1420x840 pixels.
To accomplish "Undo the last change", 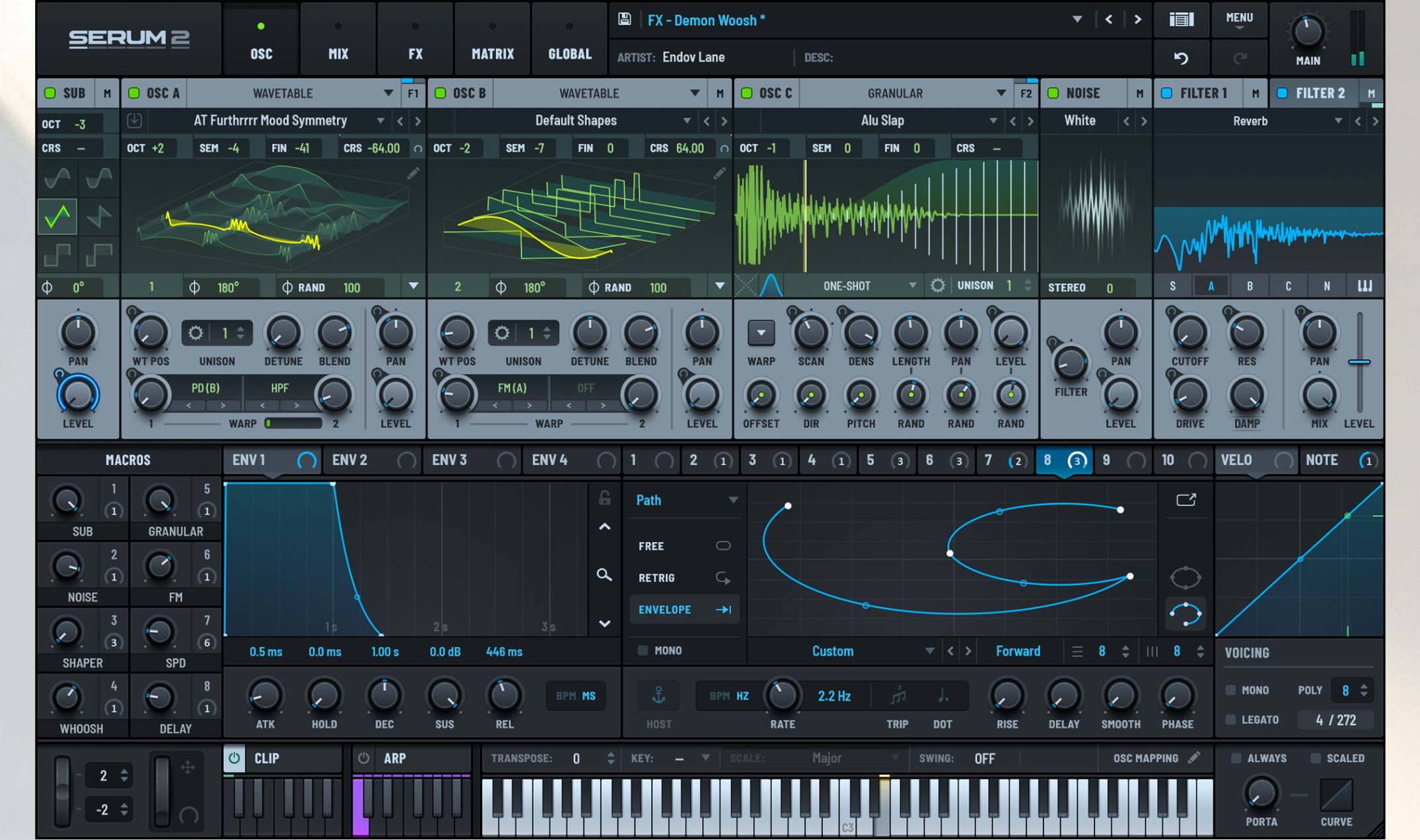I will coord(1181,58).
